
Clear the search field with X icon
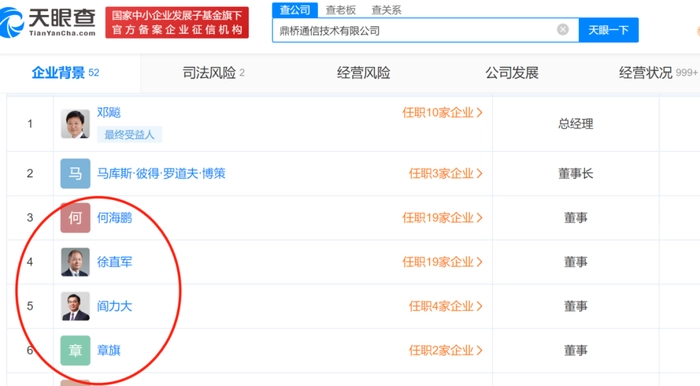(x=562, y=30)
